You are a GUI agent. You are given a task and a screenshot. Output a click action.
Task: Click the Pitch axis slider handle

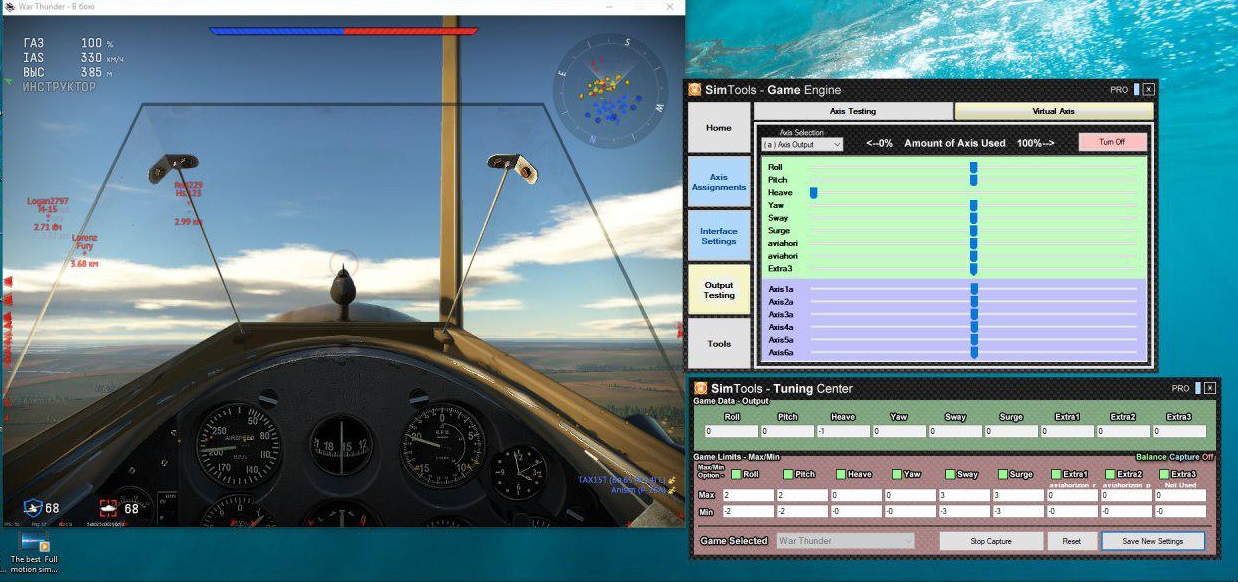point(973,180)
